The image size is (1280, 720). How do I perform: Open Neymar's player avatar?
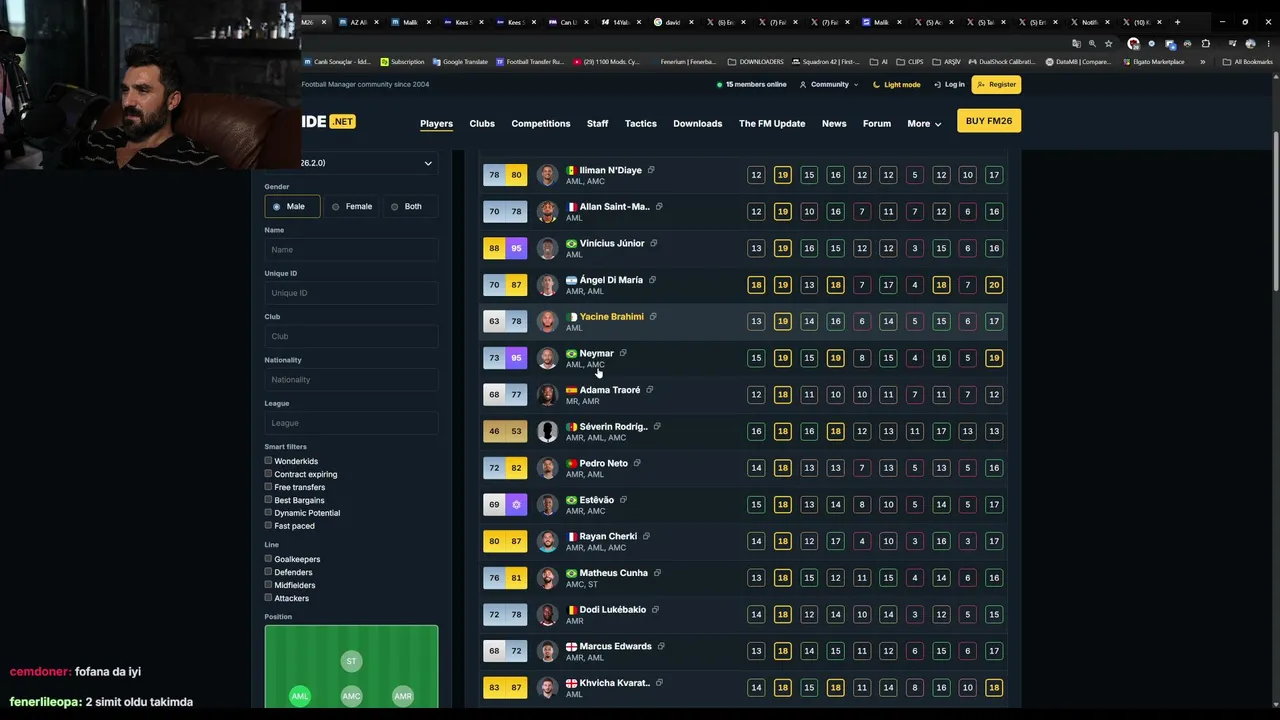point(547,358)
